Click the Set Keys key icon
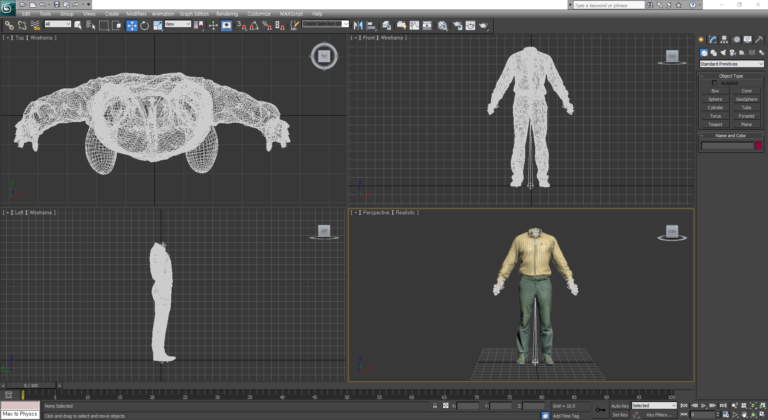This screenshot has height=420, width=768. pos(600,409)
